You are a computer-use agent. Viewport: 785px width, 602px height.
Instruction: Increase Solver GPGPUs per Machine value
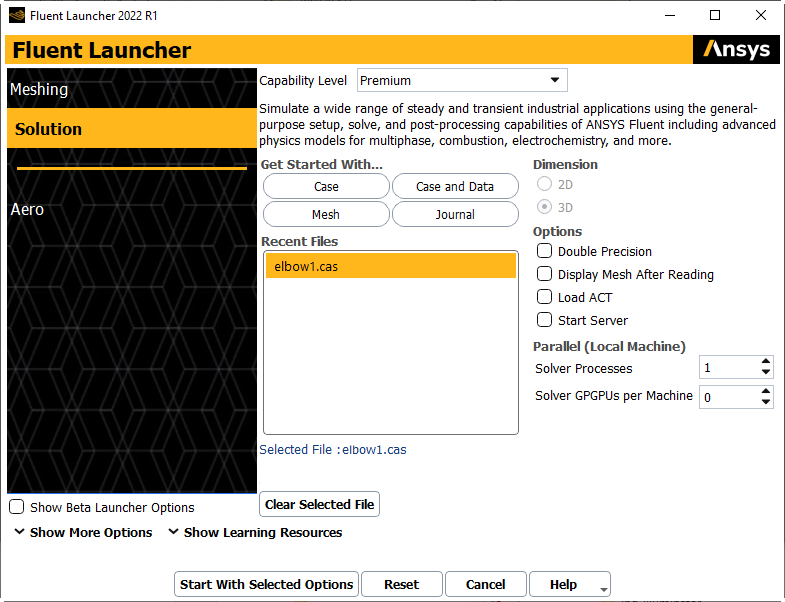[x=765, y=391]
